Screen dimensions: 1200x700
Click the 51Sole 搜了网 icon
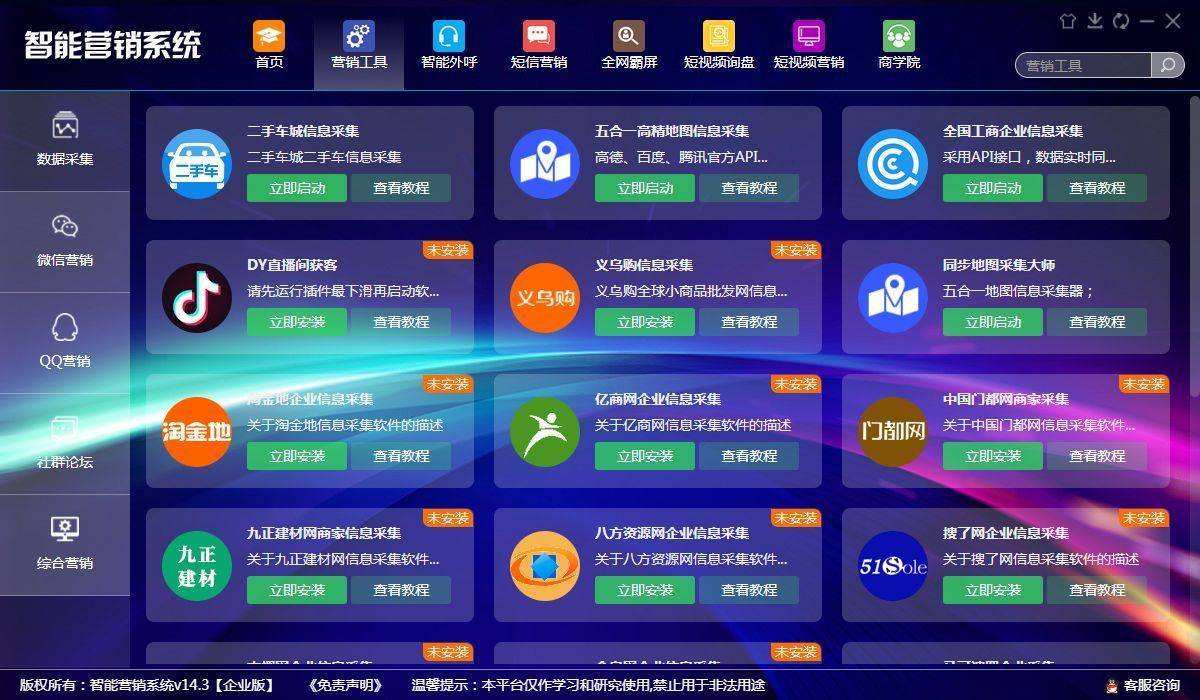click(893, 566)
